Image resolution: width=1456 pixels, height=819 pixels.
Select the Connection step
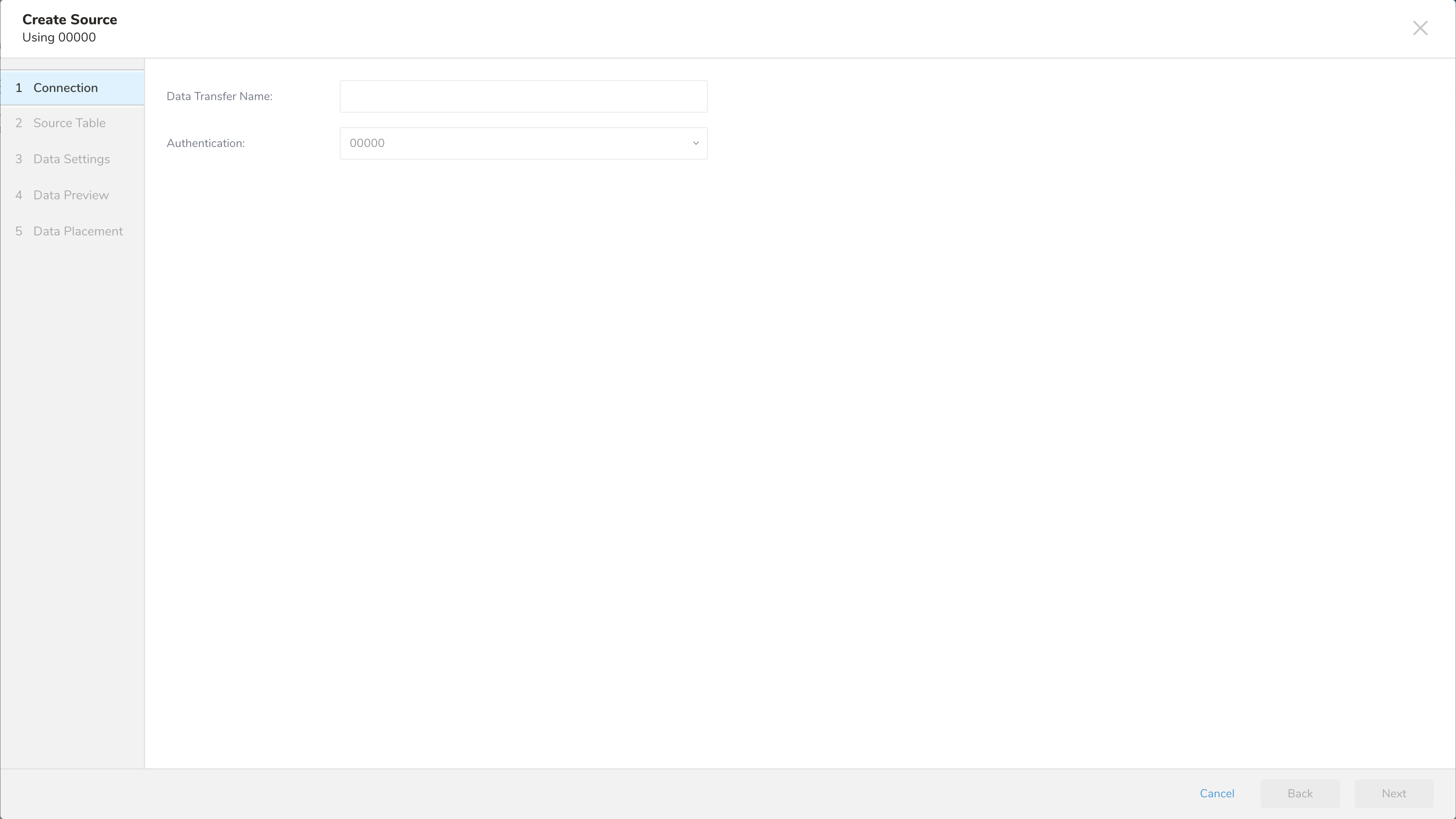(72, 88)
